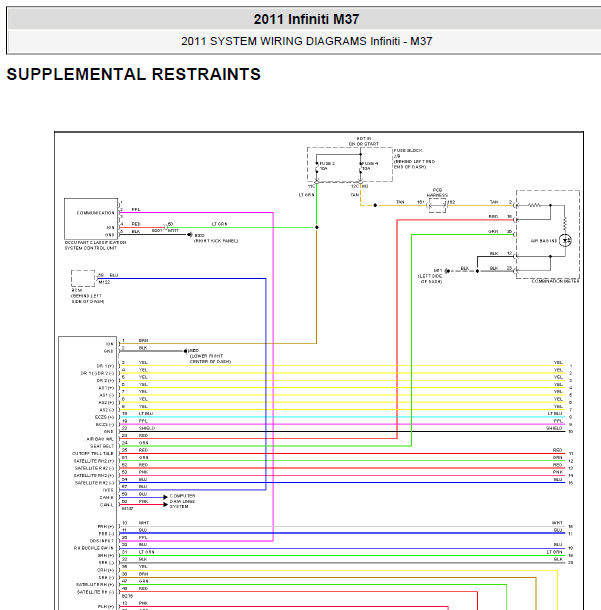Click the "2011 SYSTEM WIRING DIAGRAMS Infiniti - M37" subtitle

(307, 41)
